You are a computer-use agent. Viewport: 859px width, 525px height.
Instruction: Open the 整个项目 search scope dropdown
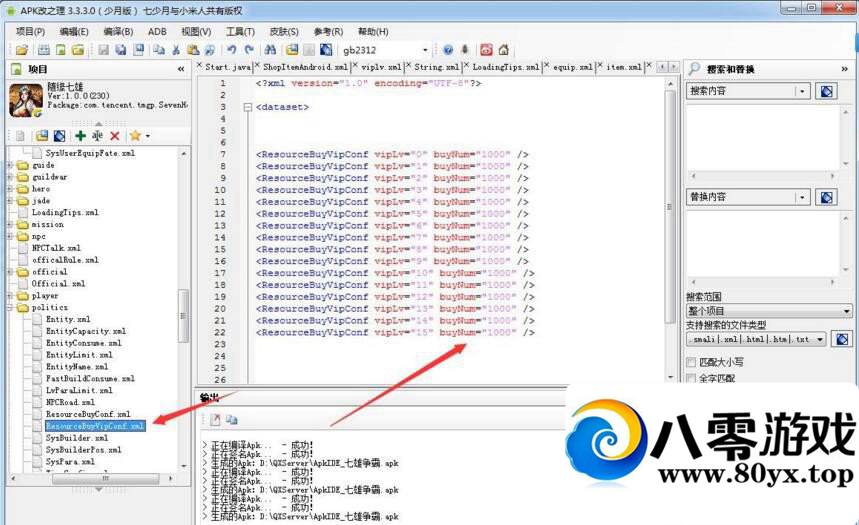846,312
